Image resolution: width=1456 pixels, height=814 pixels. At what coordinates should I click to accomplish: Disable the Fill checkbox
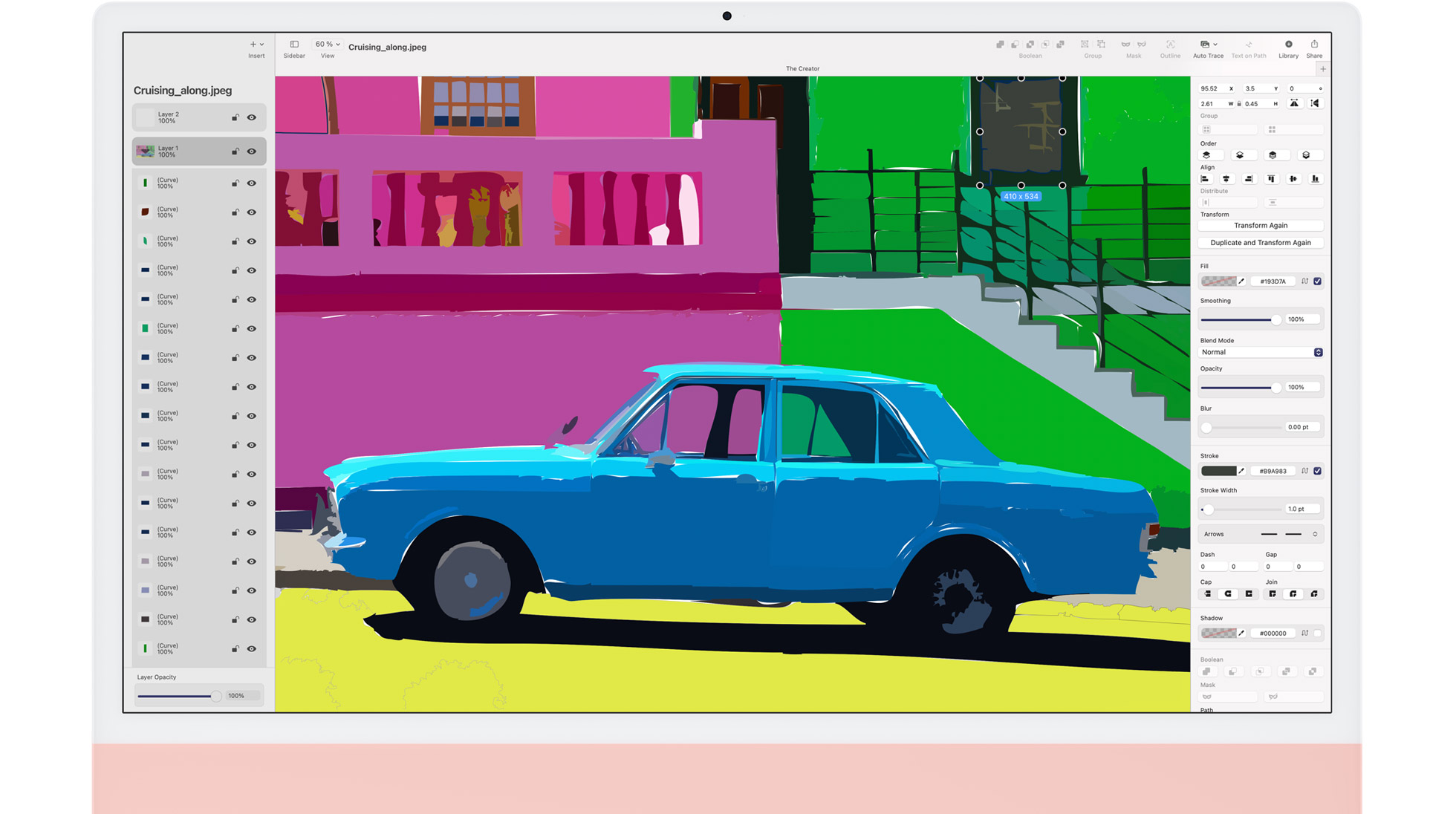(1317, 281)
